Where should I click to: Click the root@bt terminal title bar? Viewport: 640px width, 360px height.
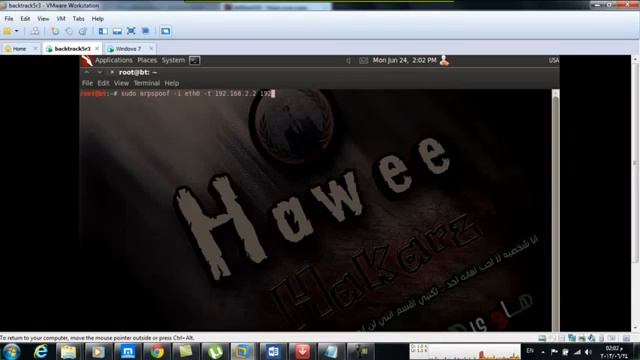pyautogui.click(x=320, y=73)
